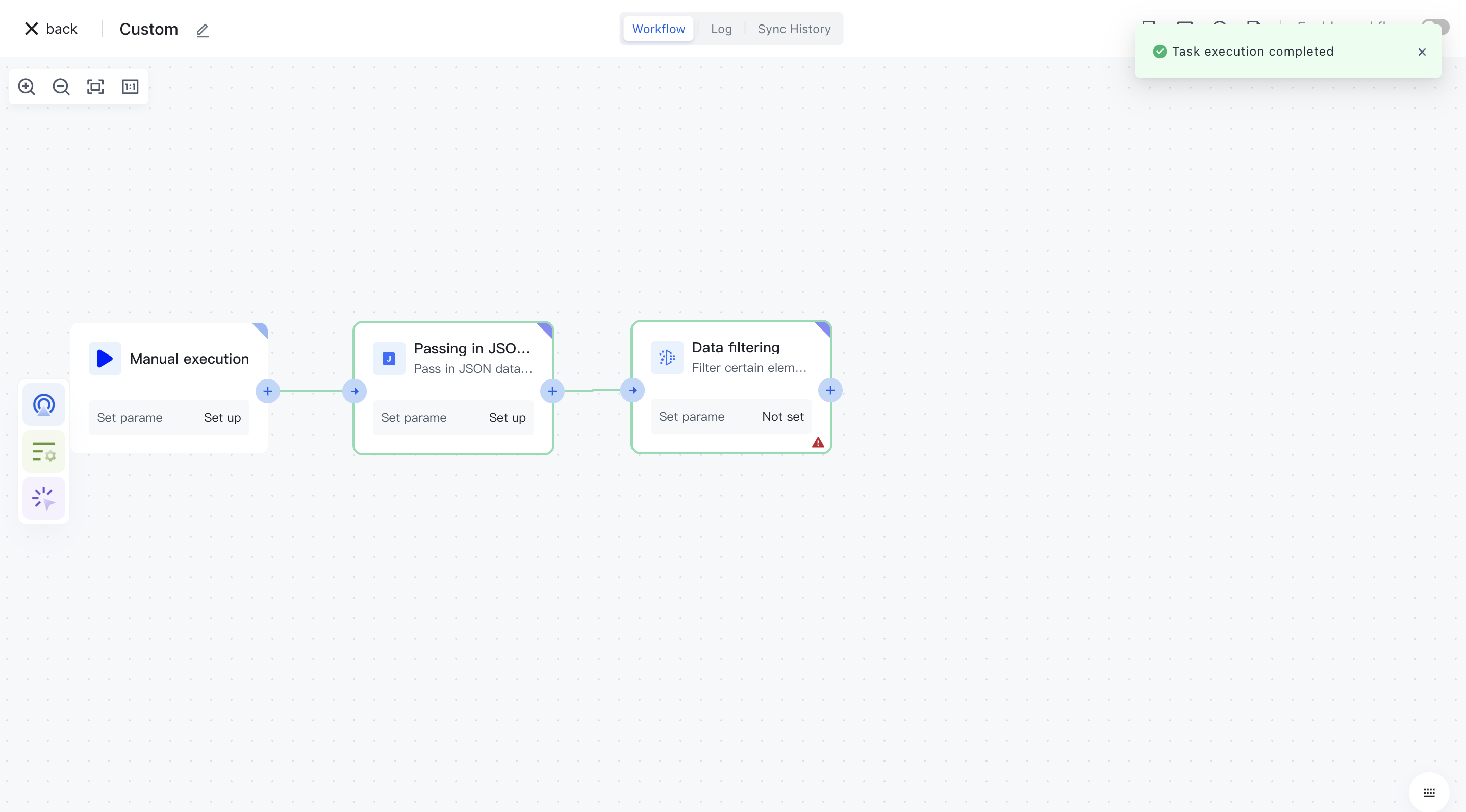The height and width of the screenshot is (812, 1466).
Task: Add node after Manual execution with plus
Action: coord(267,391)
